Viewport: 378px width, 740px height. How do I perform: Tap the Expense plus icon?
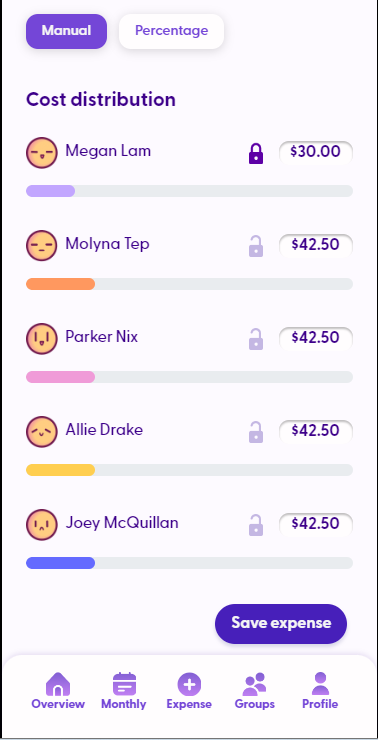point(189,684)
